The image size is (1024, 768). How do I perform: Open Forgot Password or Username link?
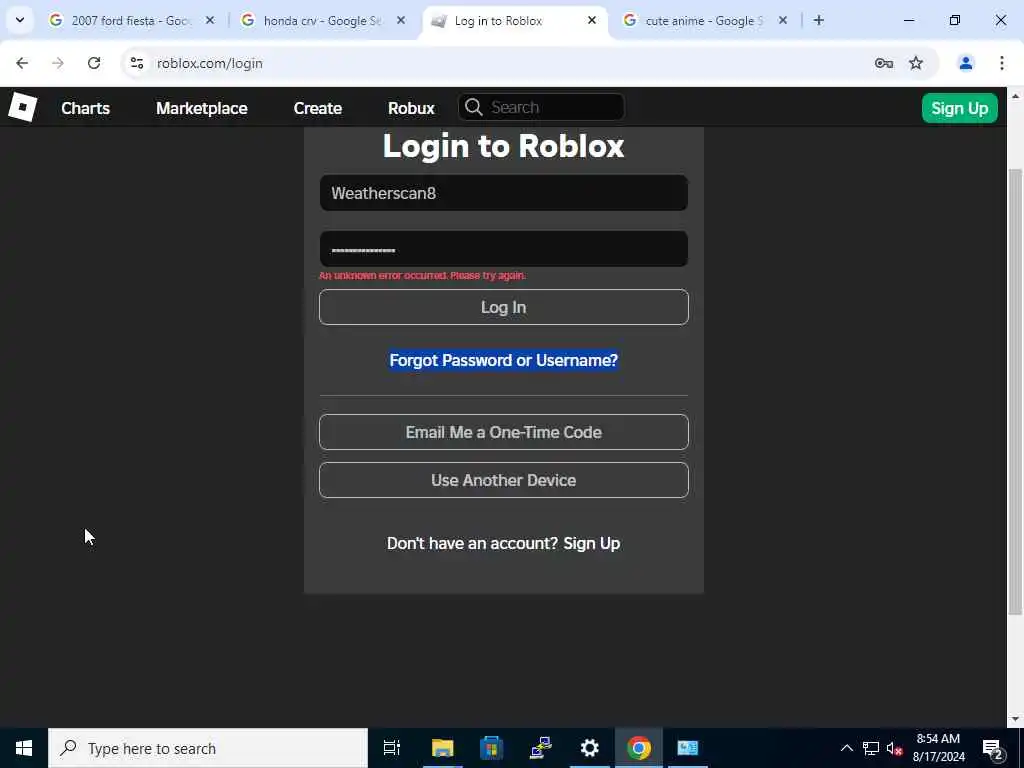coord(504,360)
